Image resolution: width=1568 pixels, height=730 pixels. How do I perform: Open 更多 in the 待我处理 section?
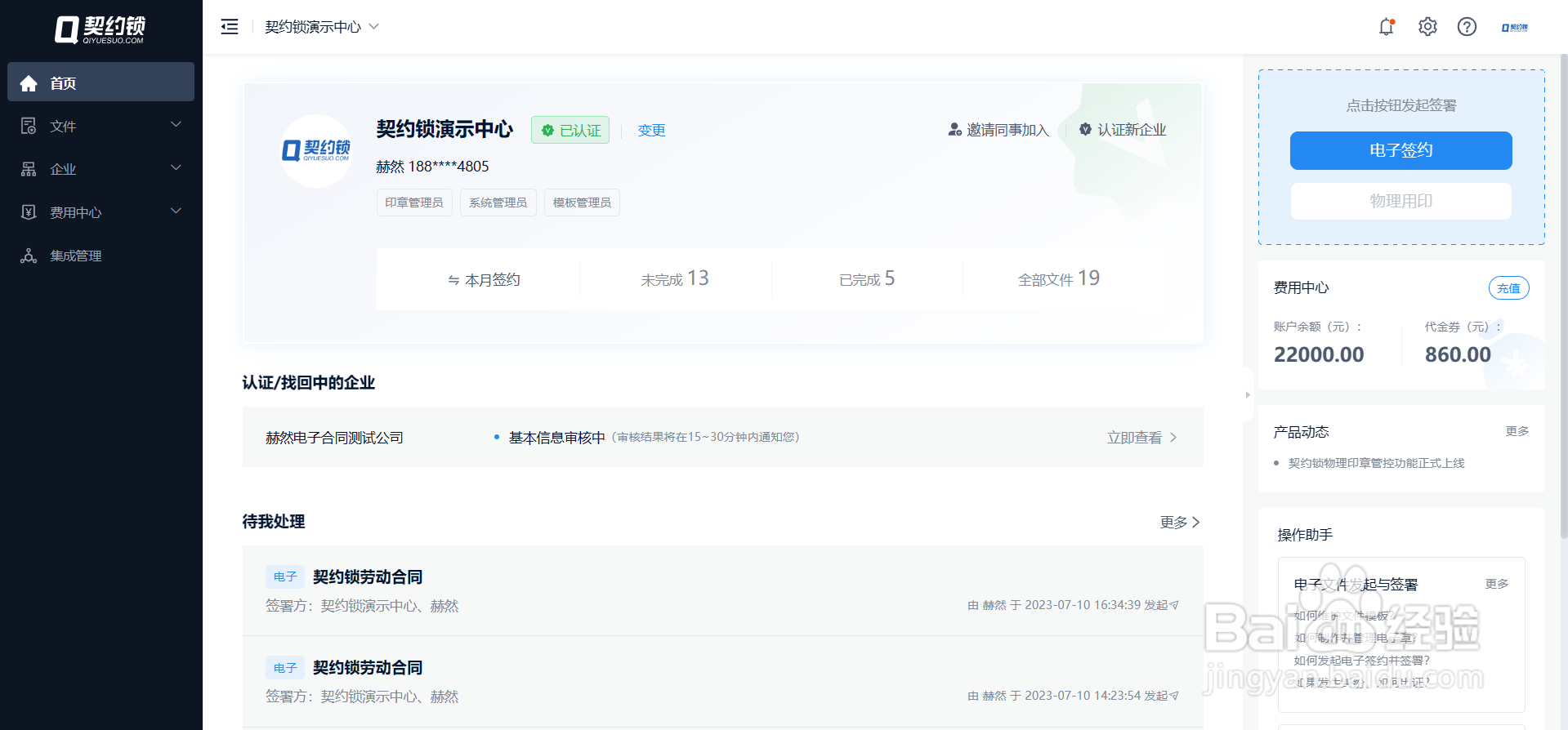[1180, 522]
